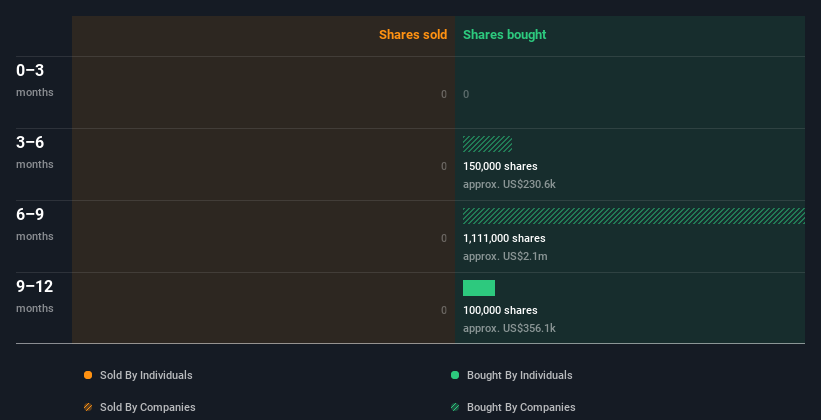Click the 9–12 months row label
Viewport: 821px width, 420px height.
coord(35,296)
